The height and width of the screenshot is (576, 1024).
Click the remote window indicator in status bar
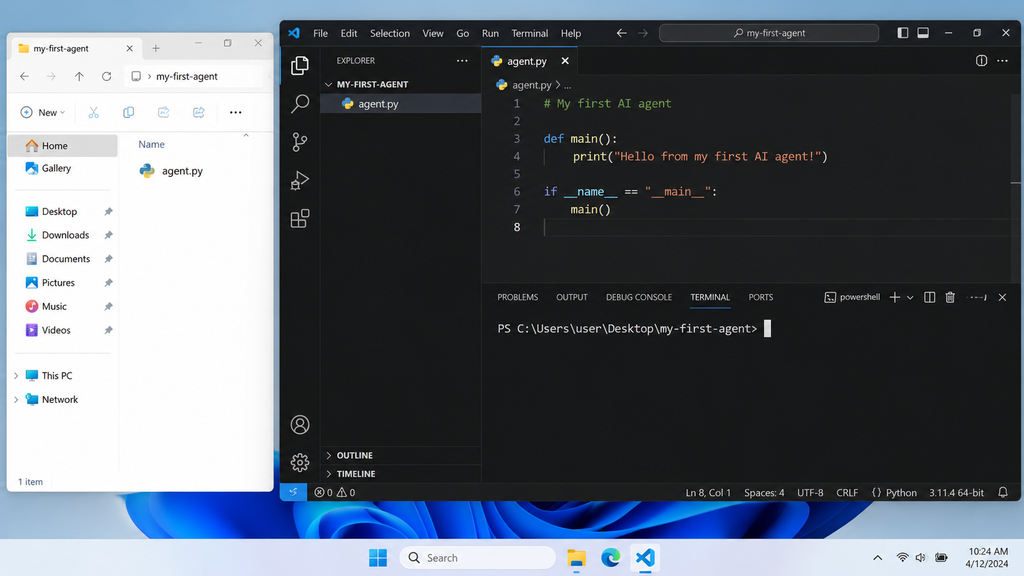[x=293, y=492]
